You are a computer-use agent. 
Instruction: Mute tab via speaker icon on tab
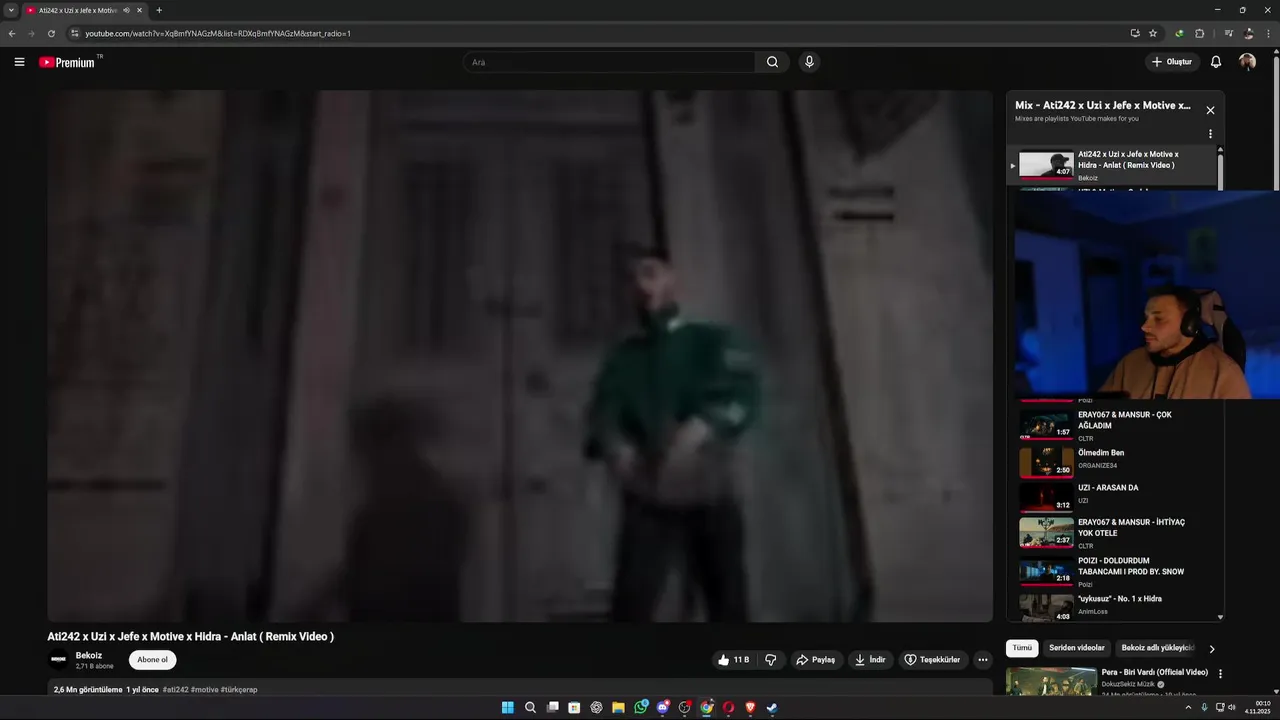pos(126,10)
